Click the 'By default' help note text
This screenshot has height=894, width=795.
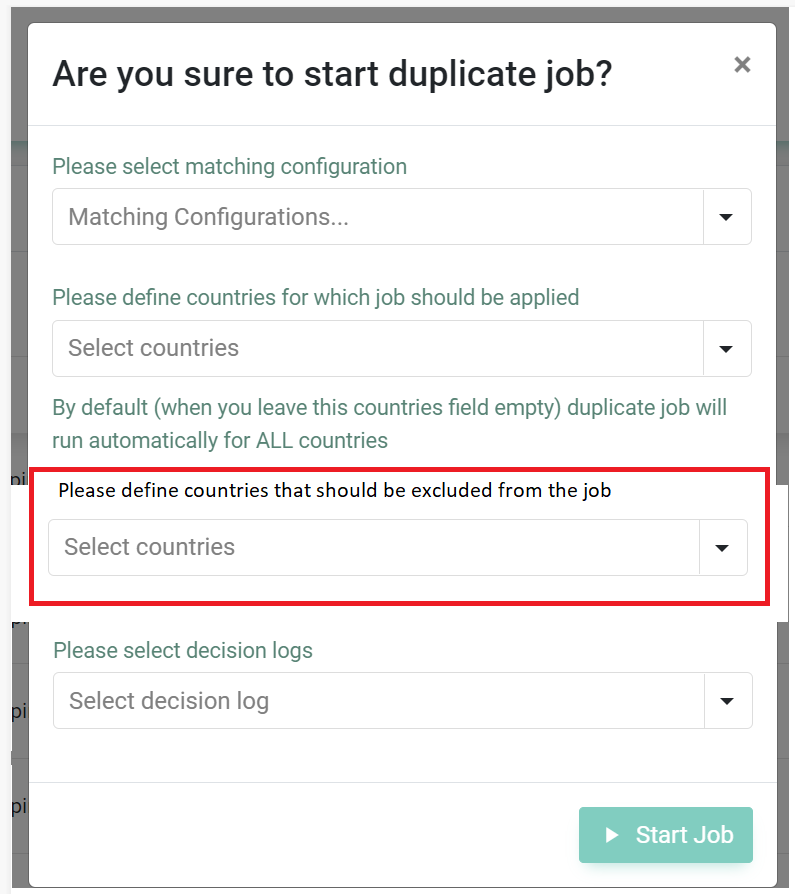click(x=389, y=408)
